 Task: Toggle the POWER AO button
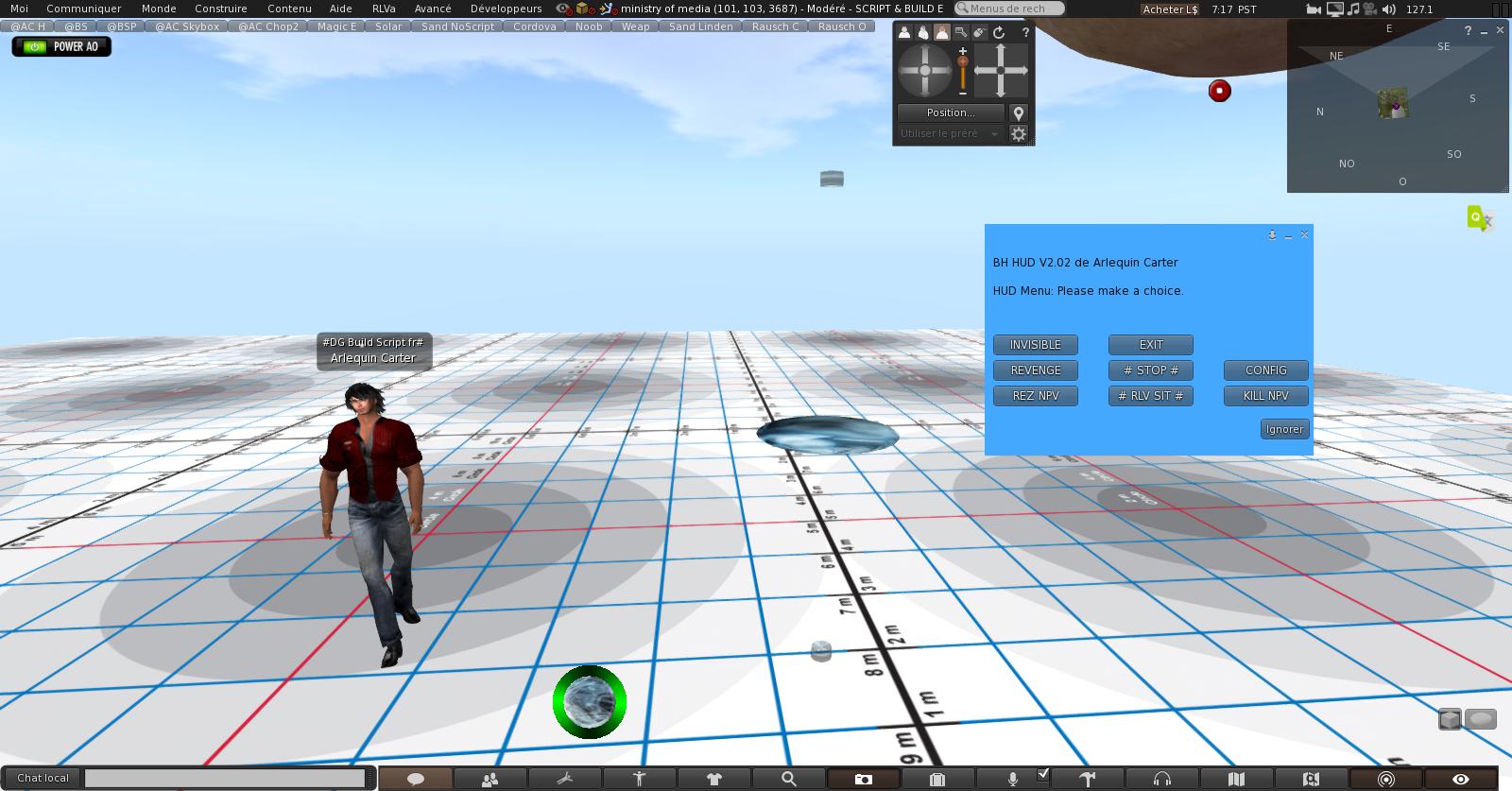coord(61,46)
